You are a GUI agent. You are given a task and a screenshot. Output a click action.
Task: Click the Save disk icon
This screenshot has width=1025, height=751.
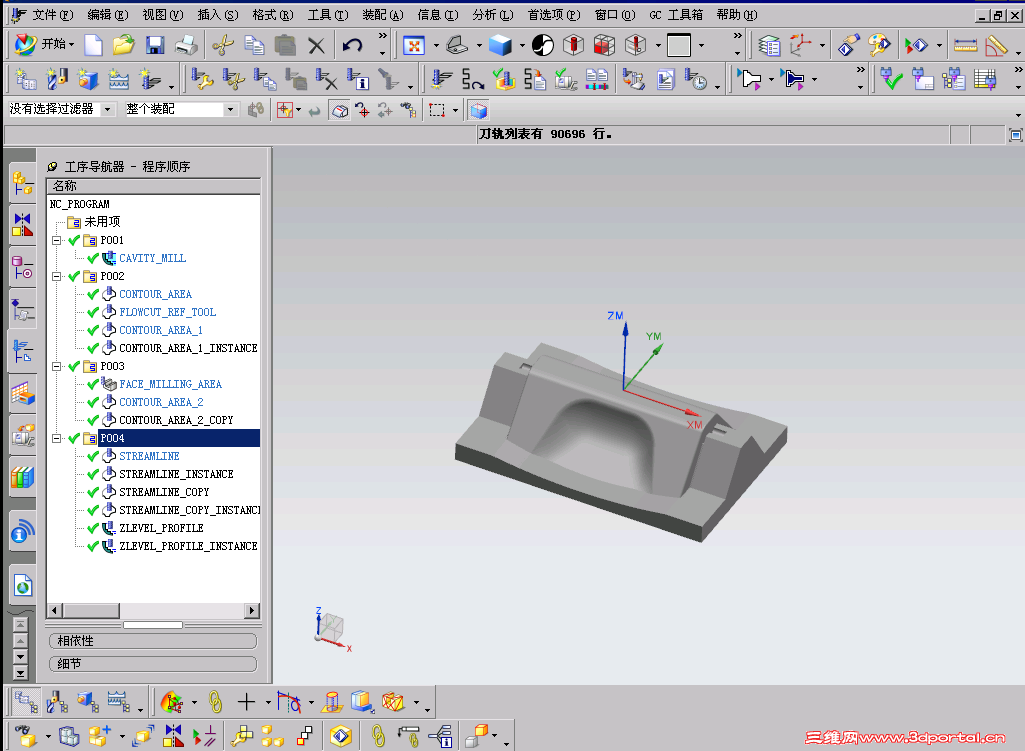click(x=154, y=45)
